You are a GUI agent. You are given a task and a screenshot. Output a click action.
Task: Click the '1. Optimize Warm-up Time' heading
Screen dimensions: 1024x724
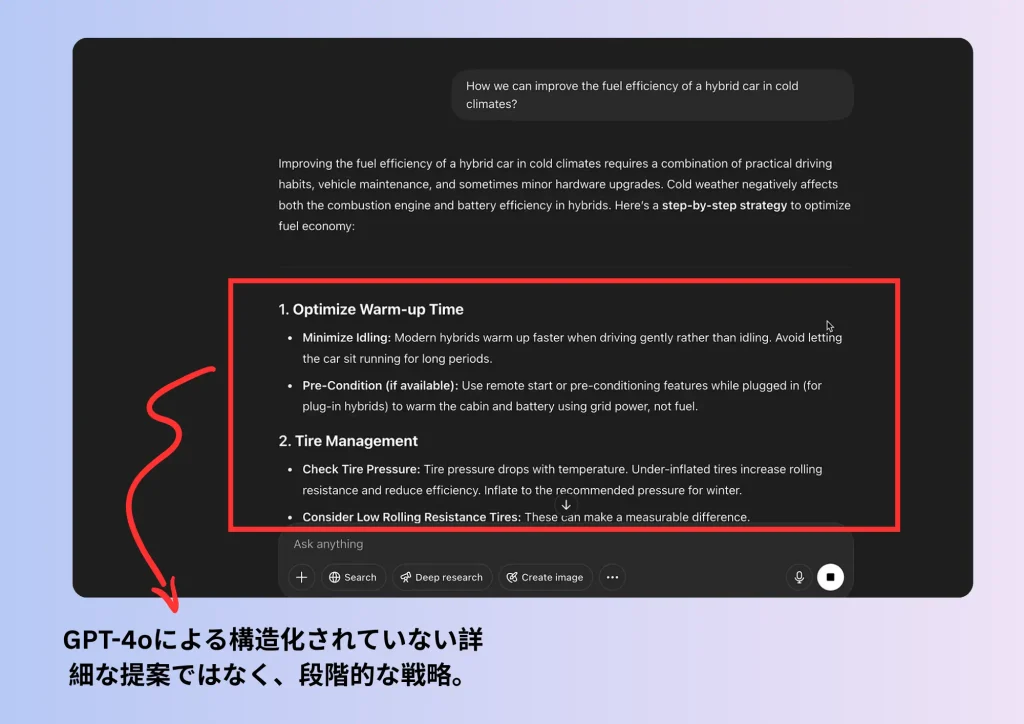(371, 309)
